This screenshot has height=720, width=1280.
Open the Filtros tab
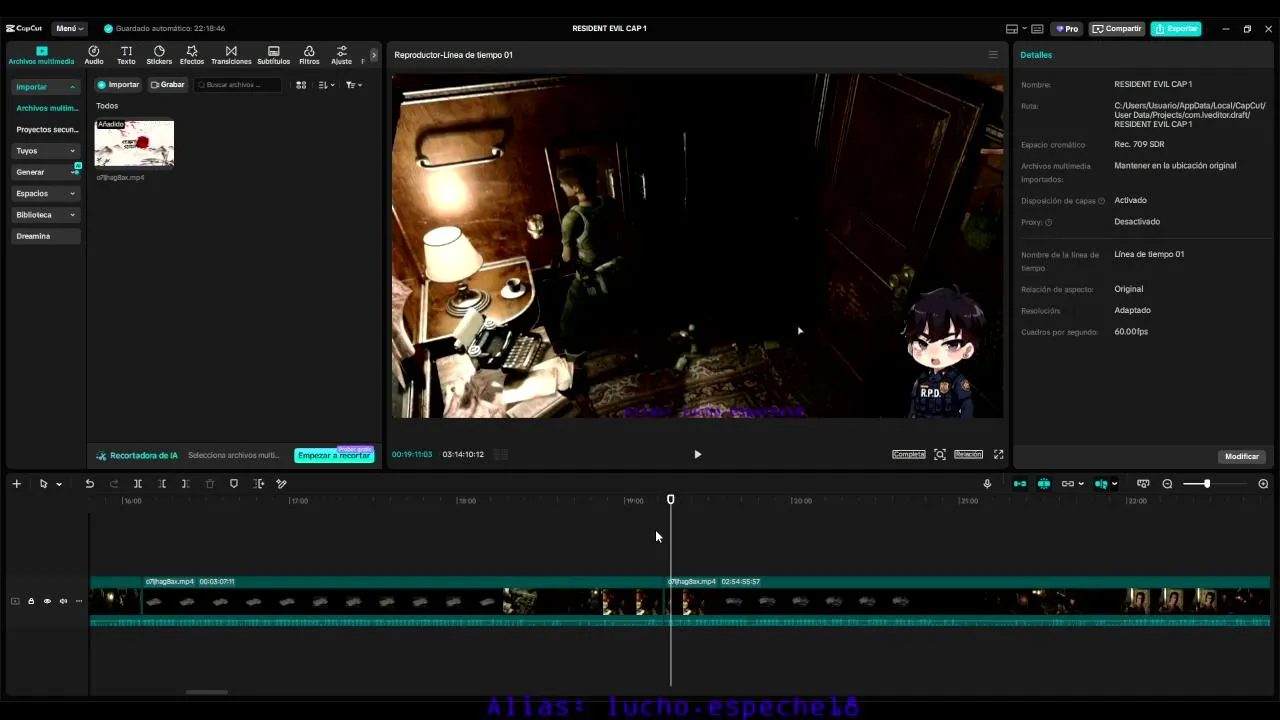click(x=309, y=55)
